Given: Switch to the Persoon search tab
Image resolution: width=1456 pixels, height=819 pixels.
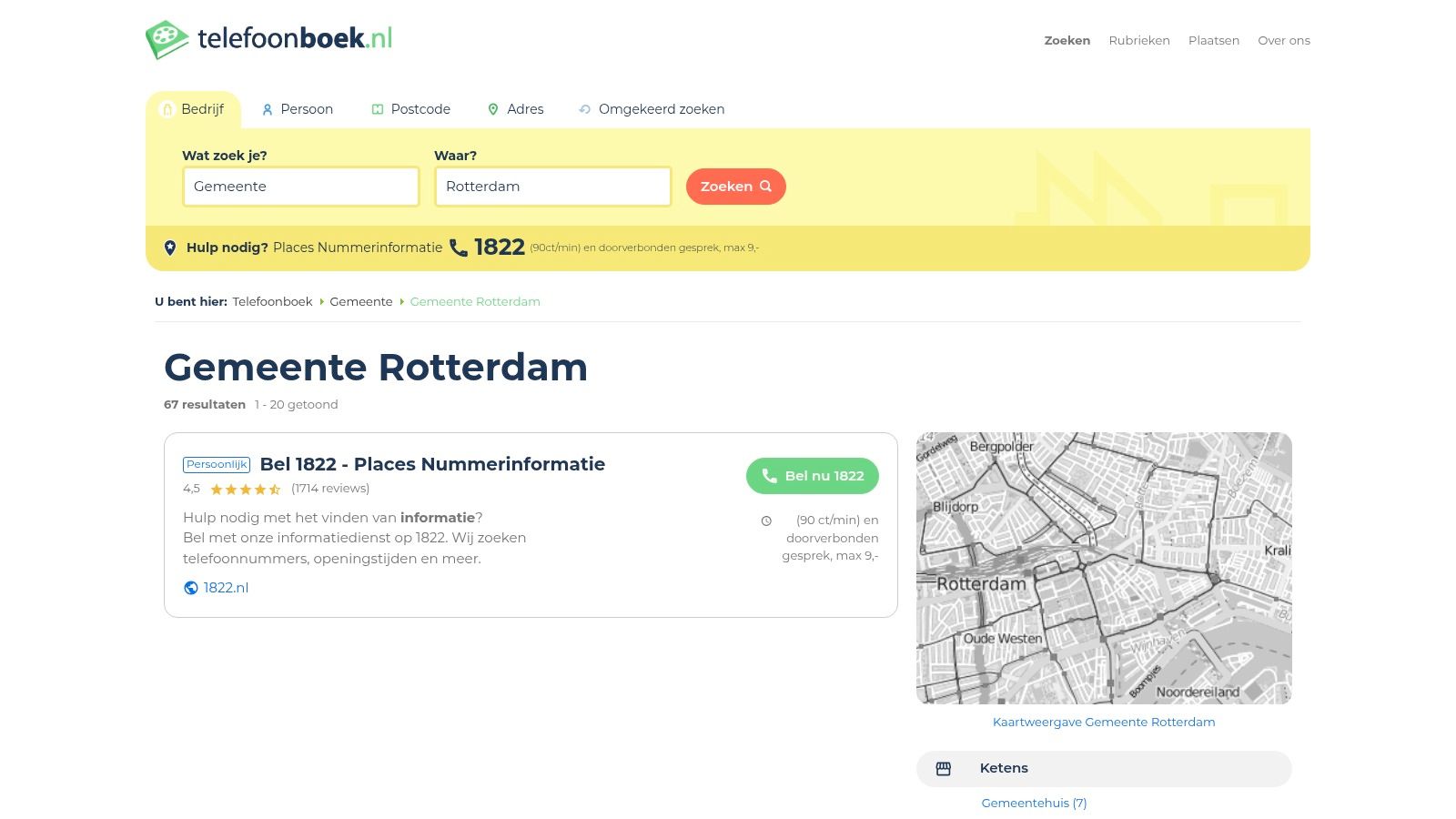Looking at the screenshot, I should [x=297, y=109].
